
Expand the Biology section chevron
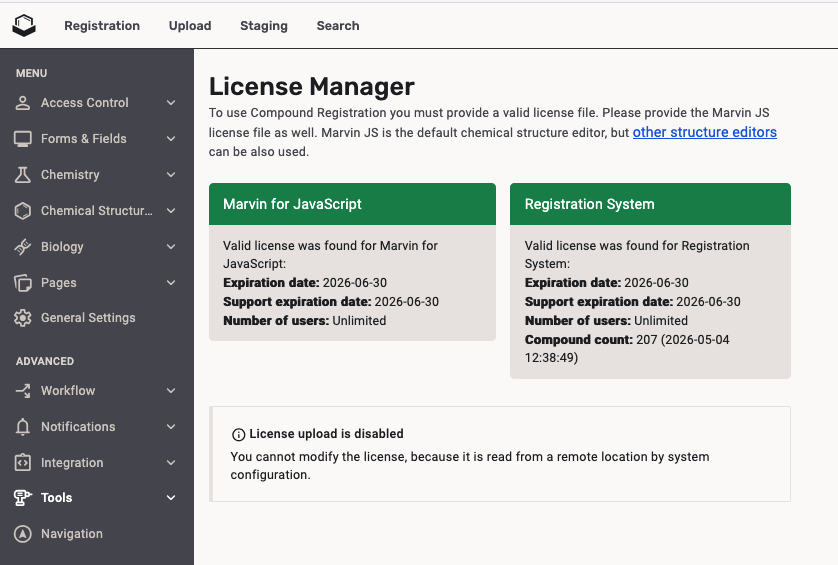(x=171, y=246)
